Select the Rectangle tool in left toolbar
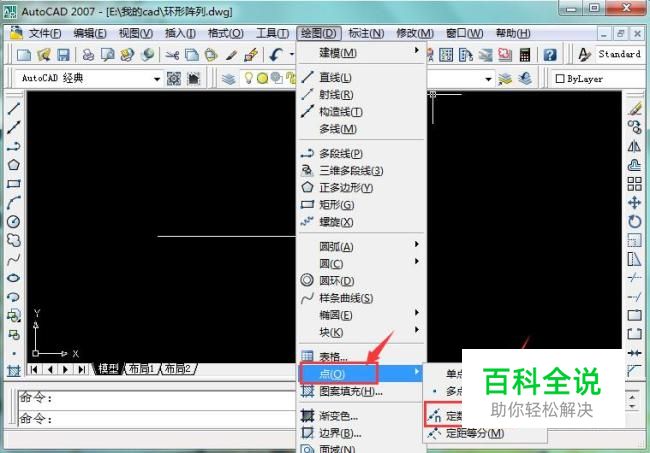 click(x=14, y=184)
